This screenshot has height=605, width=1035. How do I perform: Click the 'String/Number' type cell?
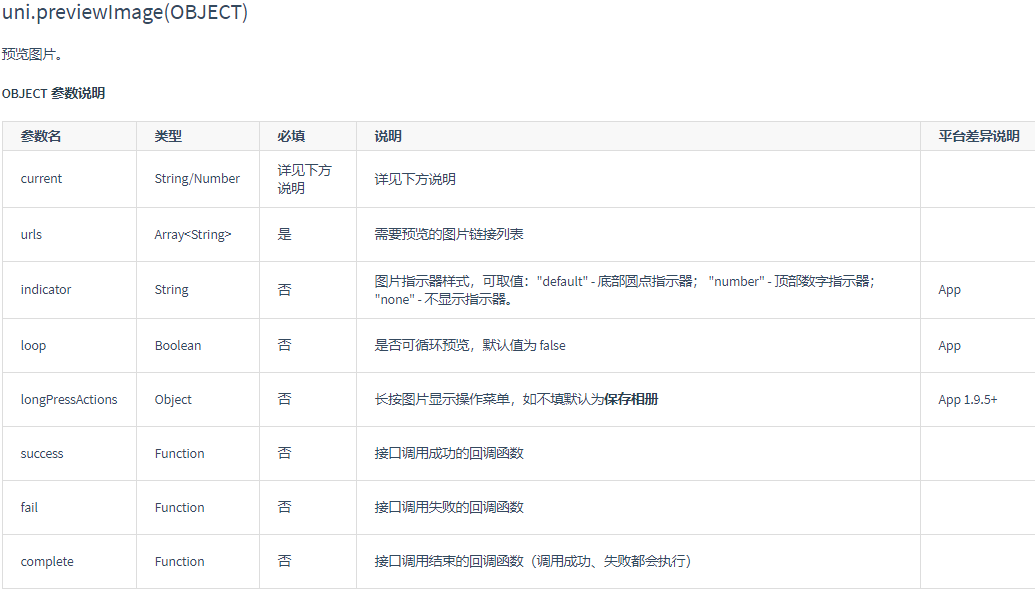pyautogui.click(x=197, y=179)
